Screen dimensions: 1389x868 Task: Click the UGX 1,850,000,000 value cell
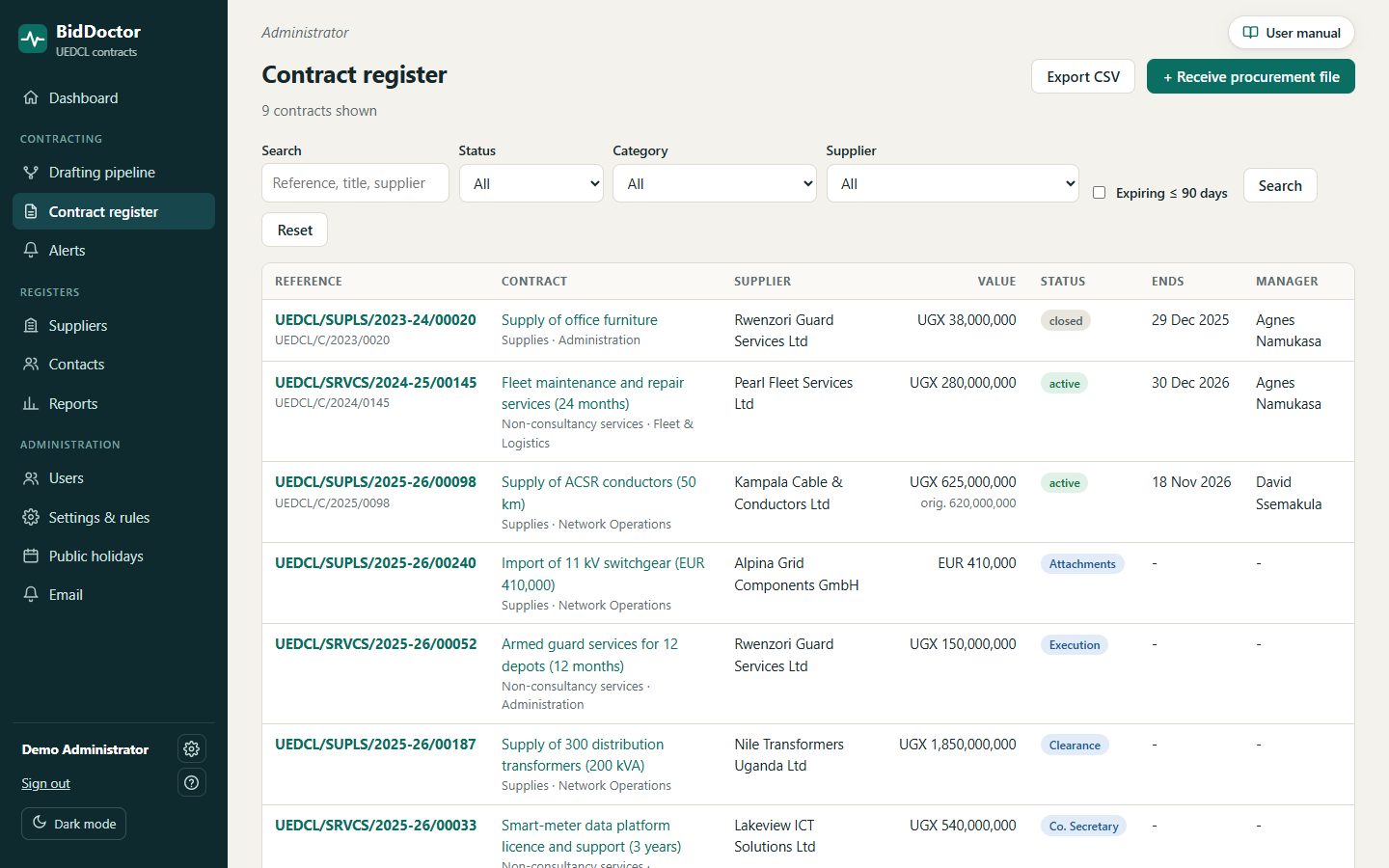(x=957, y=744)
